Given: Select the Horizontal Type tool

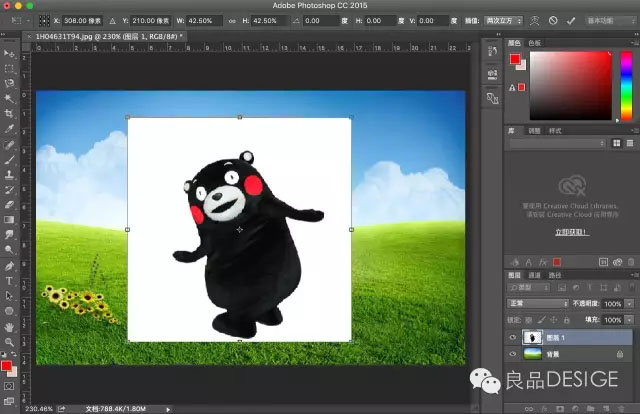Looking at the screenshot, I should coord(9,281).
